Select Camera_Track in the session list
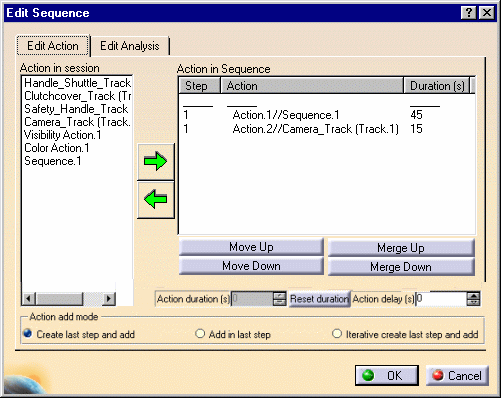501x398 pixels. point(77,122)
